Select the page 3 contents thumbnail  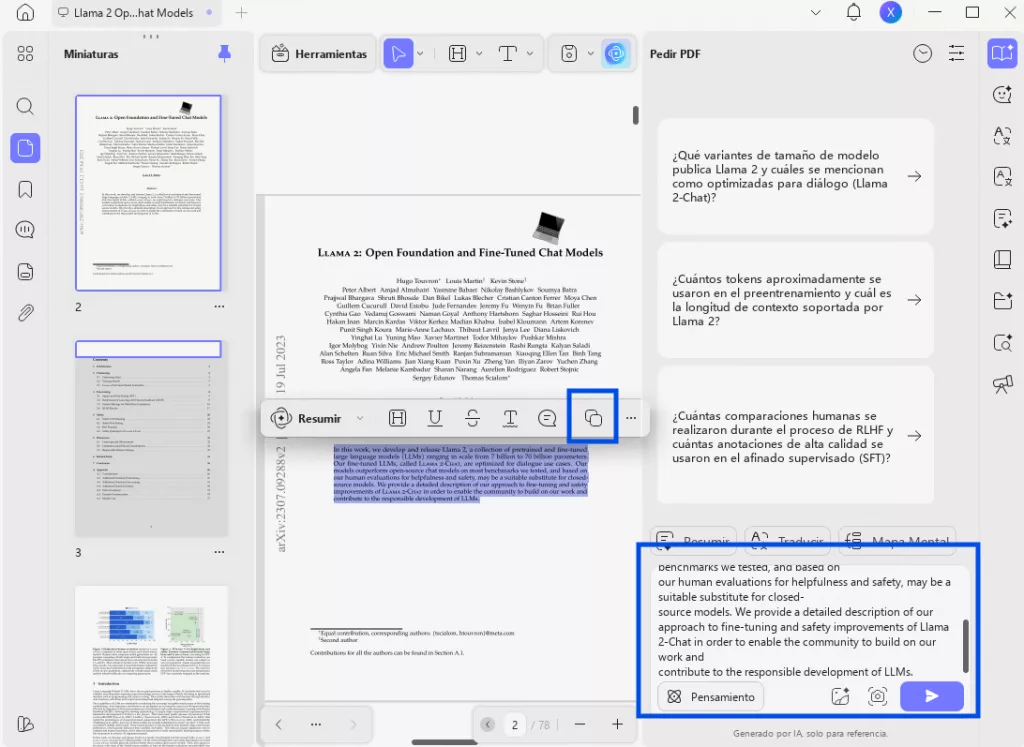[151, 438]
